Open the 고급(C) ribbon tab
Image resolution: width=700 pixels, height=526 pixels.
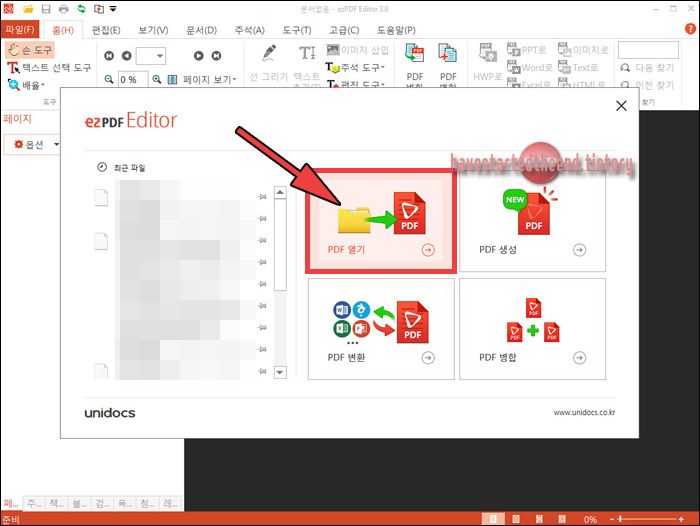[344, 30]
